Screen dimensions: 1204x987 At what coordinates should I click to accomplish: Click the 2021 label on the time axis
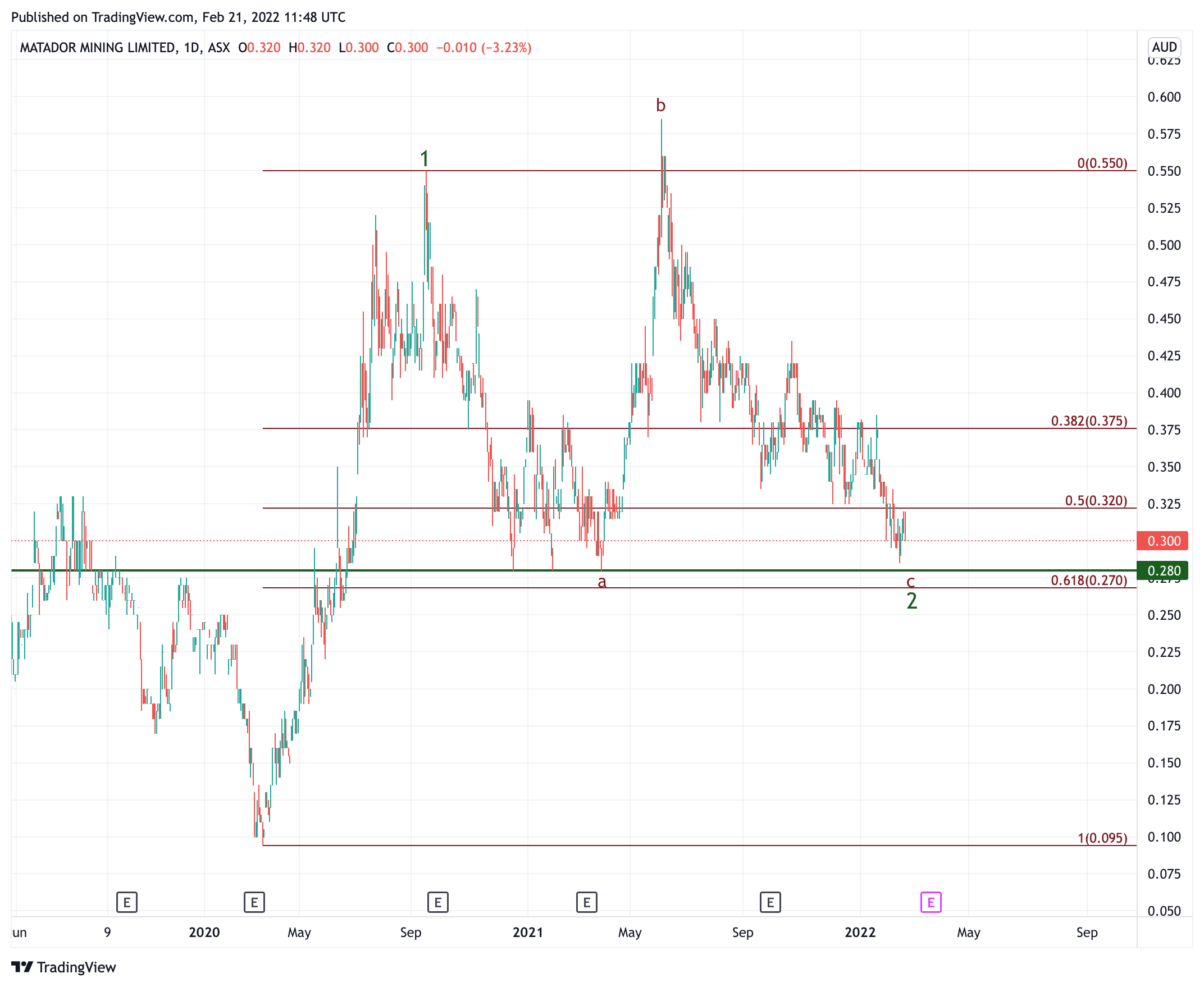527,933
